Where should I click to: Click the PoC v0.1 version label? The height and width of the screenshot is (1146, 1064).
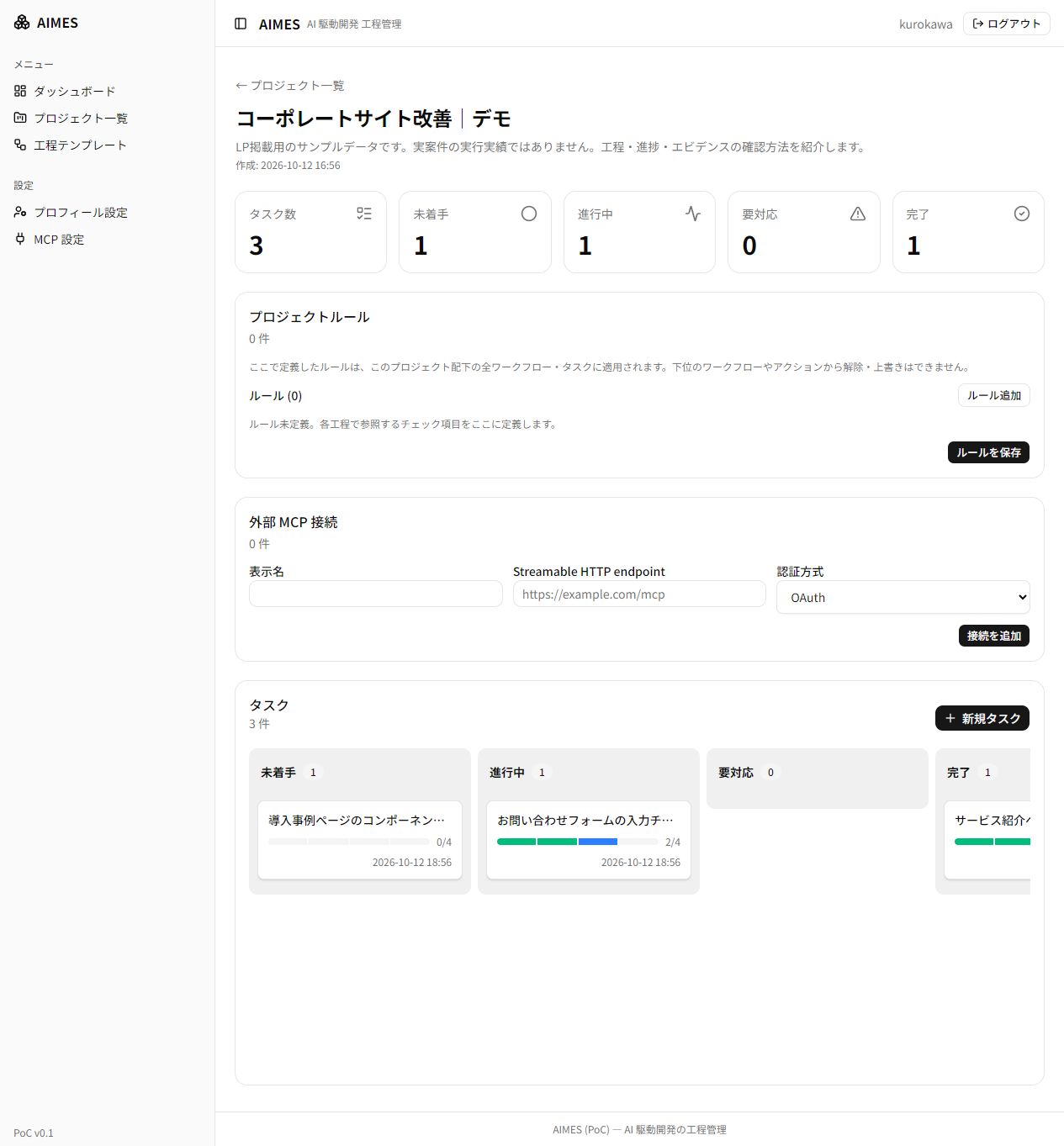34,1133
